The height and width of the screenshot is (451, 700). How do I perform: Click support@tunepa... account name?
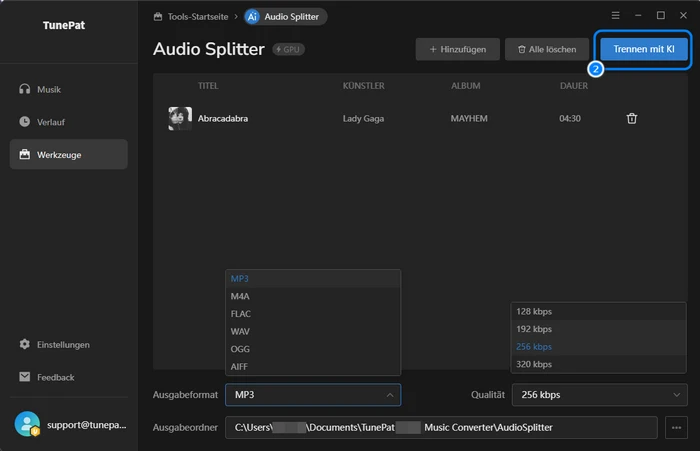[x=87, y=425]
